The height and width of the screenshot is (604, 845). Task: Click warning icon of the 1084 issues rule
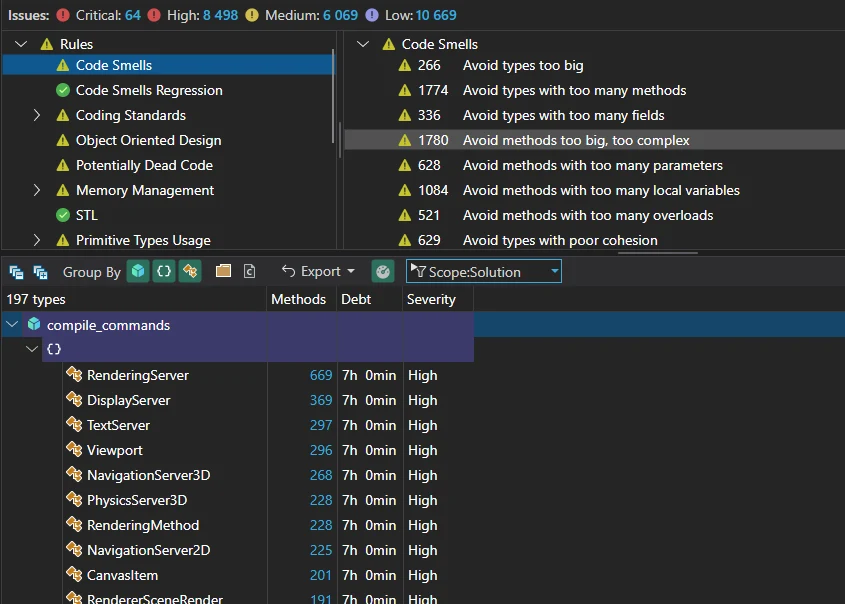[x=405, y=190]
